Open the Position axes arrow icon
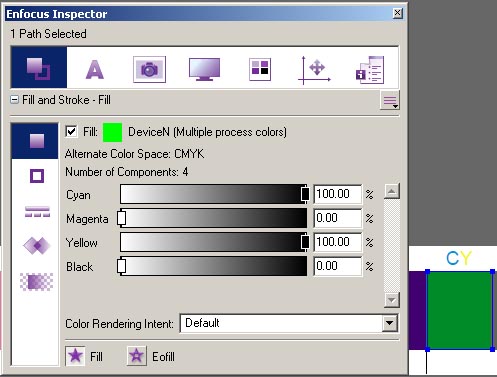The height and width of the screenshot is (377, 497). [314, 70]
